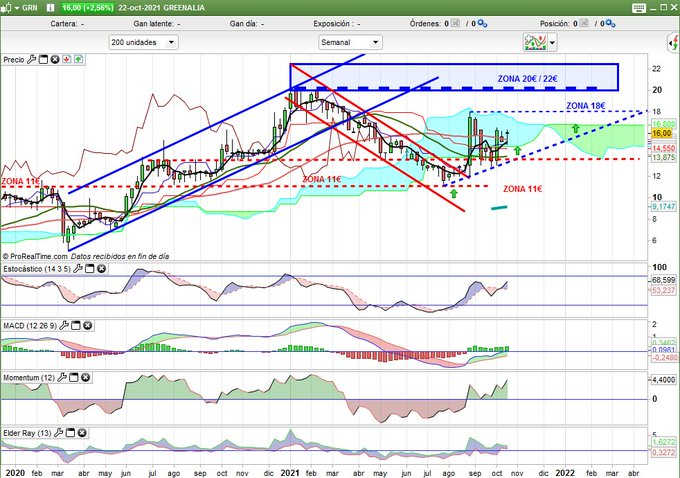This screenshot has width=680, height=478.
Task: Open the Órdenes list icon
Action: [455, 23]
